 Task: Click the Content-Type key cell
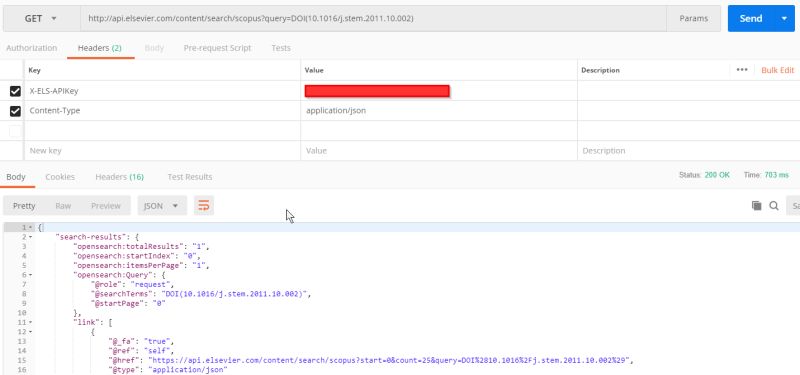click(162, 111)
